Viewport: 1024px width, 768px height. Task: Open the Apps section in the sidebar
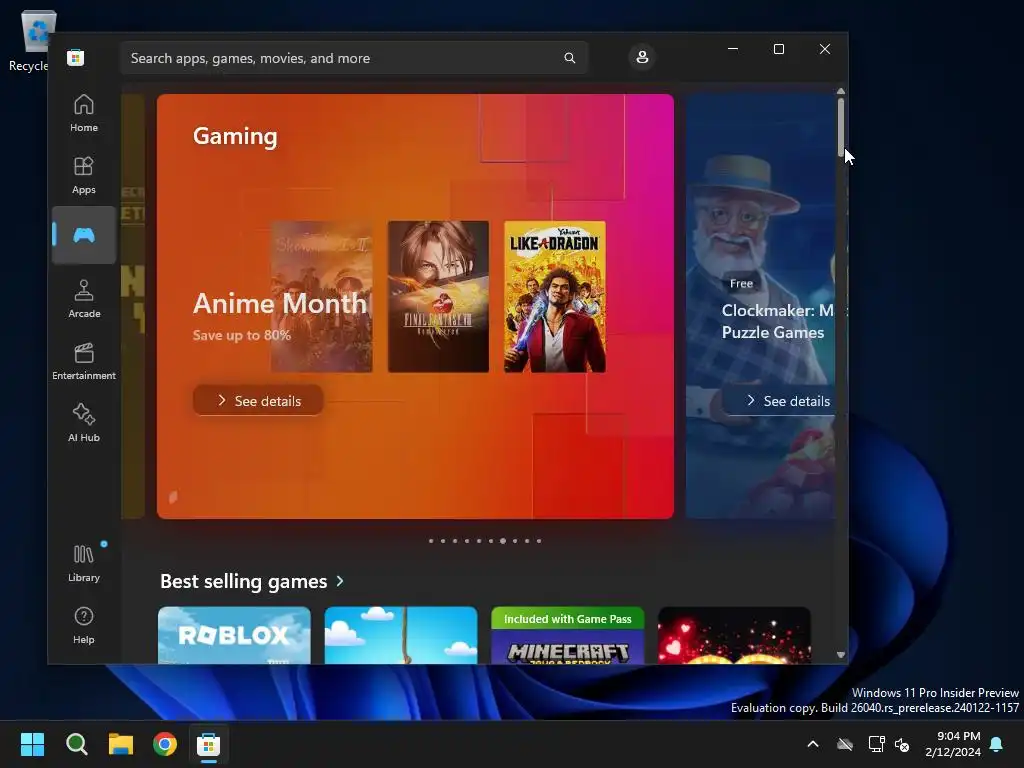click(84, 175)
